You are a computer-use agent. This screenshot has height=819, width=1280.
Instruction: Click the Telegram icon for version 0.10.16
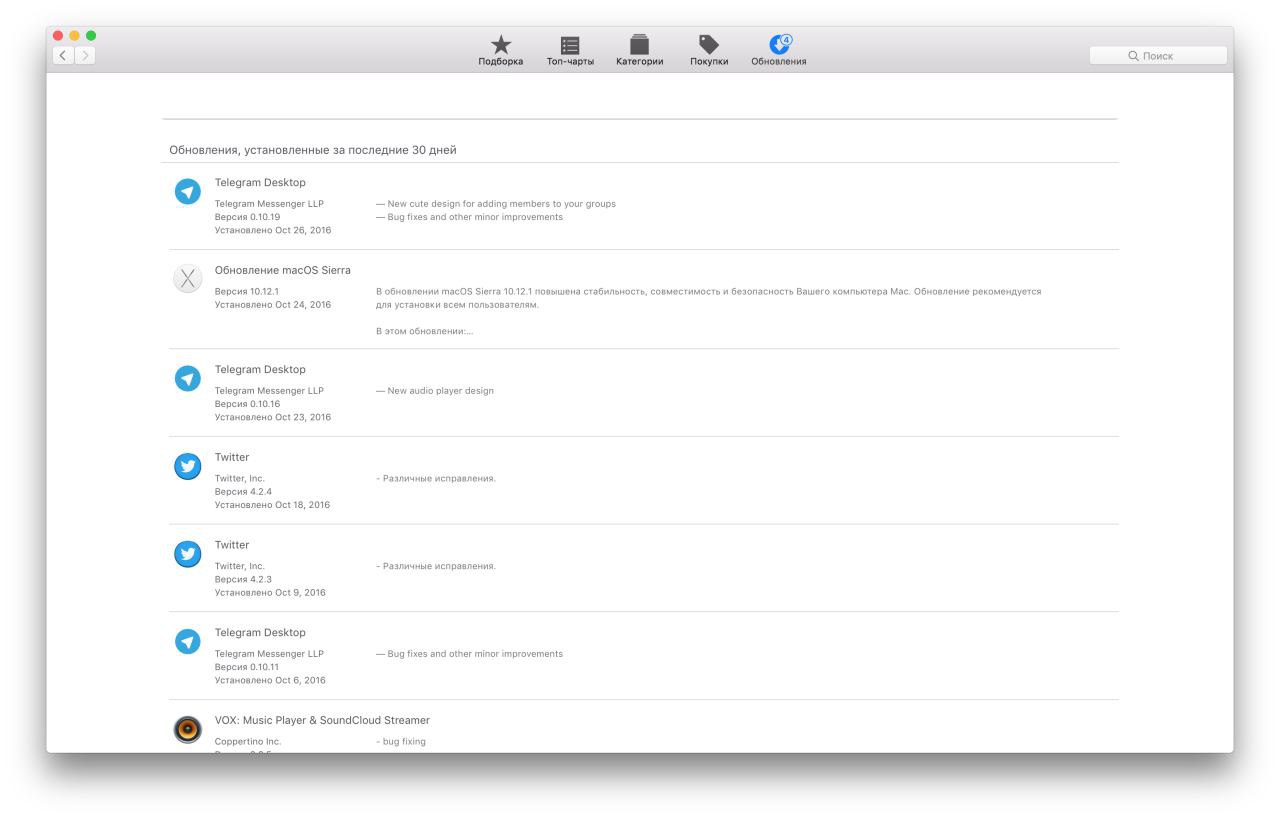188,378
